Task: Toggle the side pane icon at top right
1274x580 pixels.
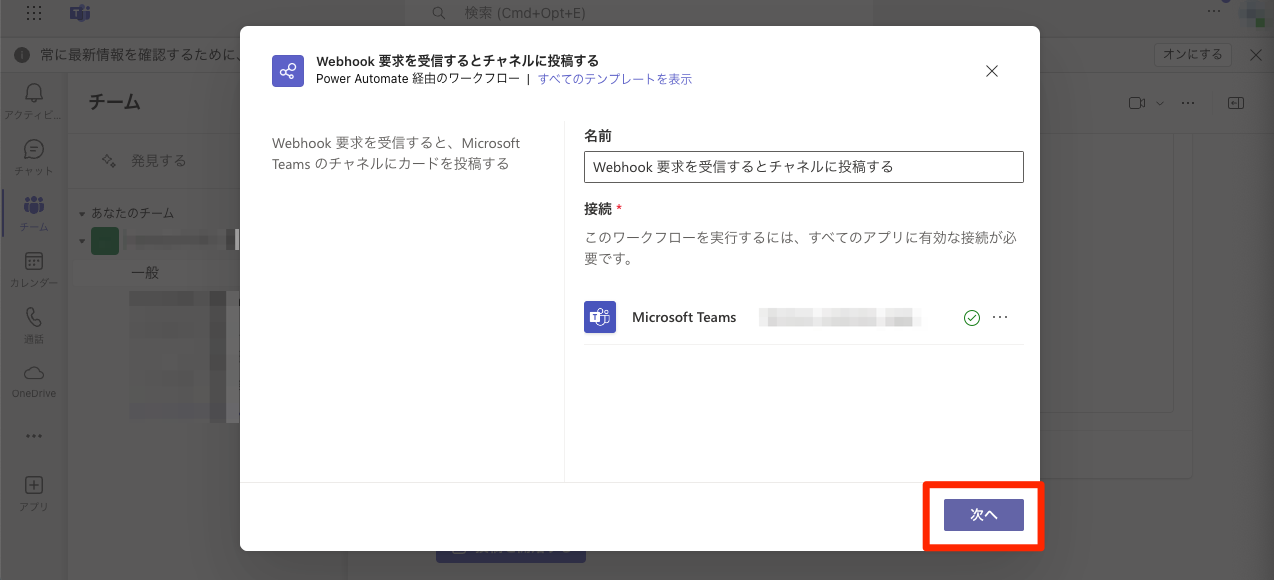Action: click(1236, 103)
